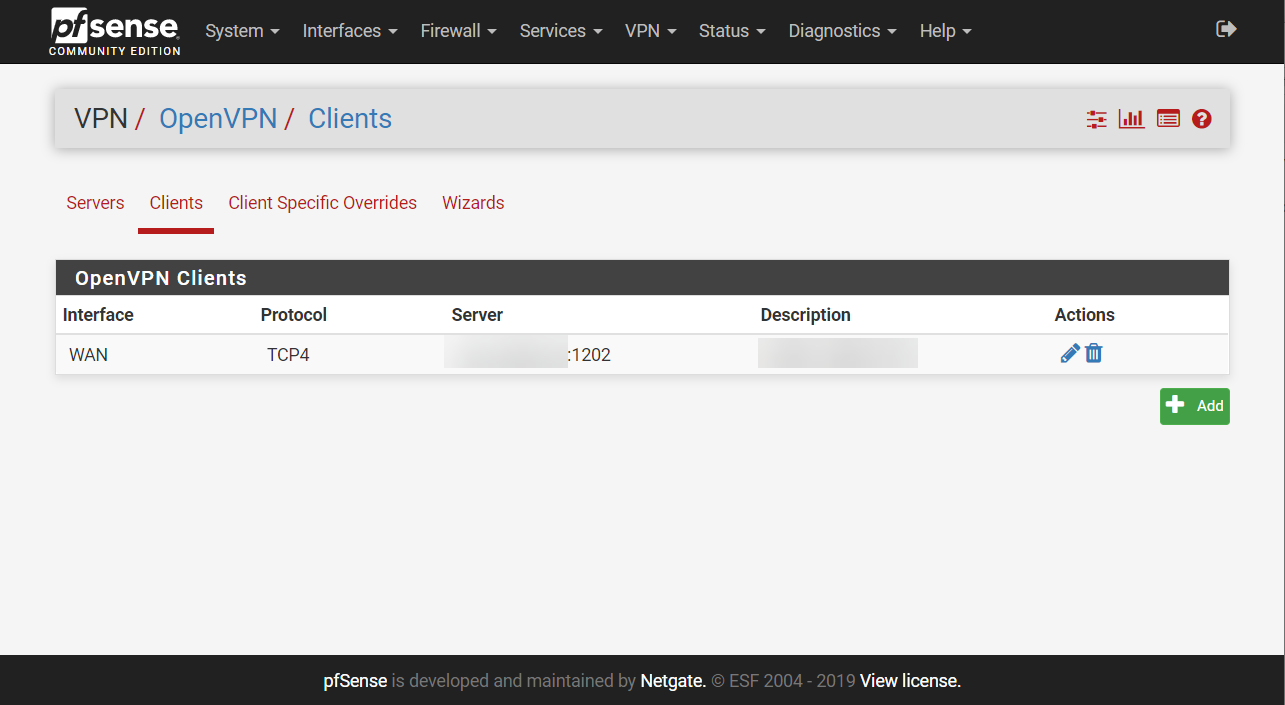The width and height of the screenshot is (1285, 705).
Task: Open the pfSense footer link
Action: coord(355,681)
